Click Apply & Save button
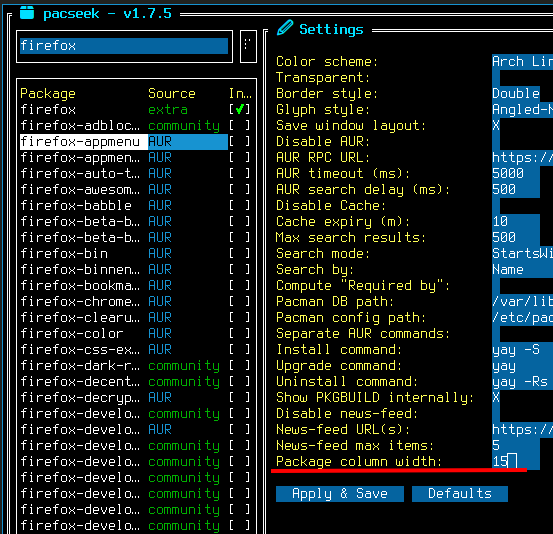The width and height of the screenshot is (553, 534). [340, 493]
